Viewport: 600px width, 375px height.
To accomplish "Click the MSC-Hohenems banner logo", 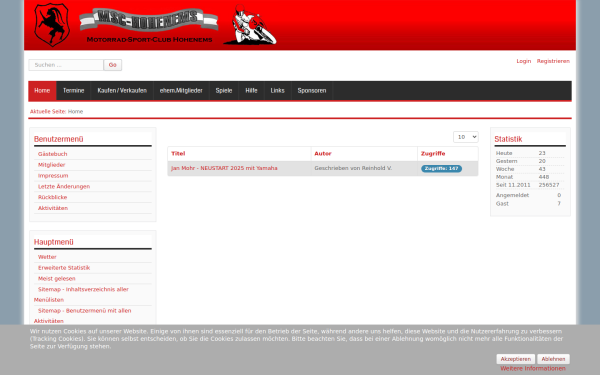I will pyautogui.click(x=149, y=25).
